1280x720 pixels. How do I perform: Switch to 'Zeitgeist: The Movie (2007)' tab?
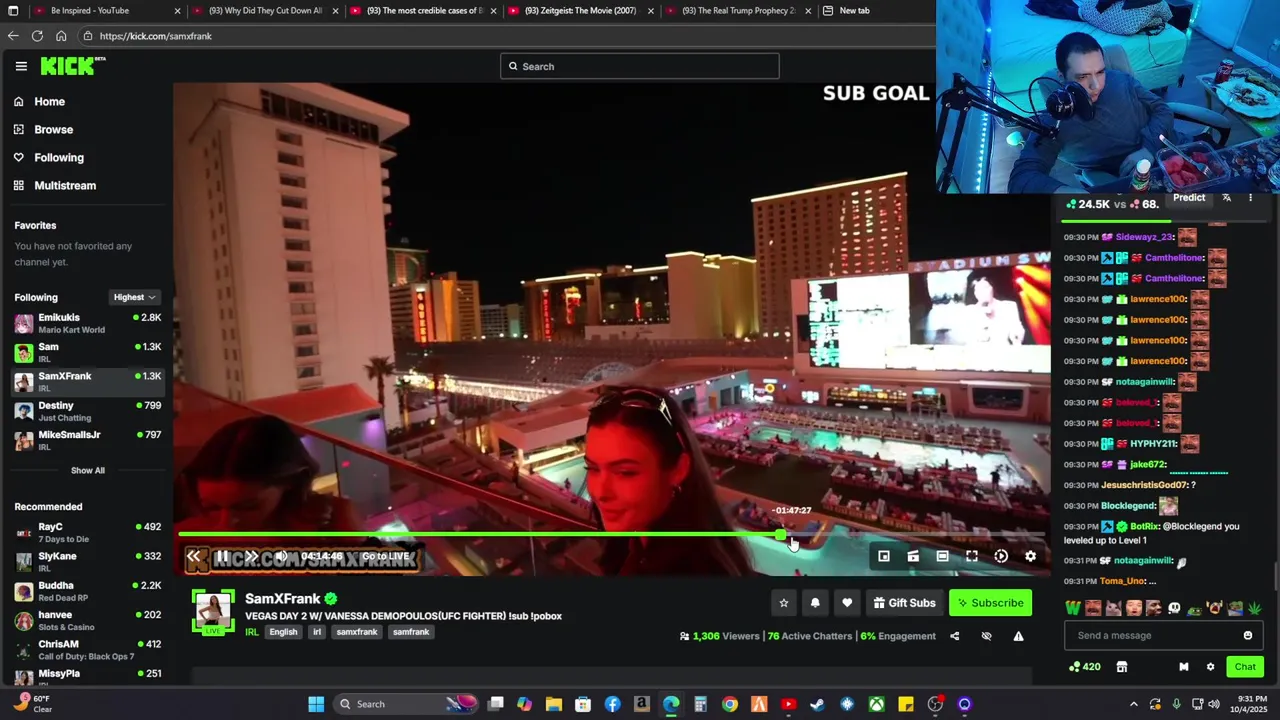tap(582, 10)
